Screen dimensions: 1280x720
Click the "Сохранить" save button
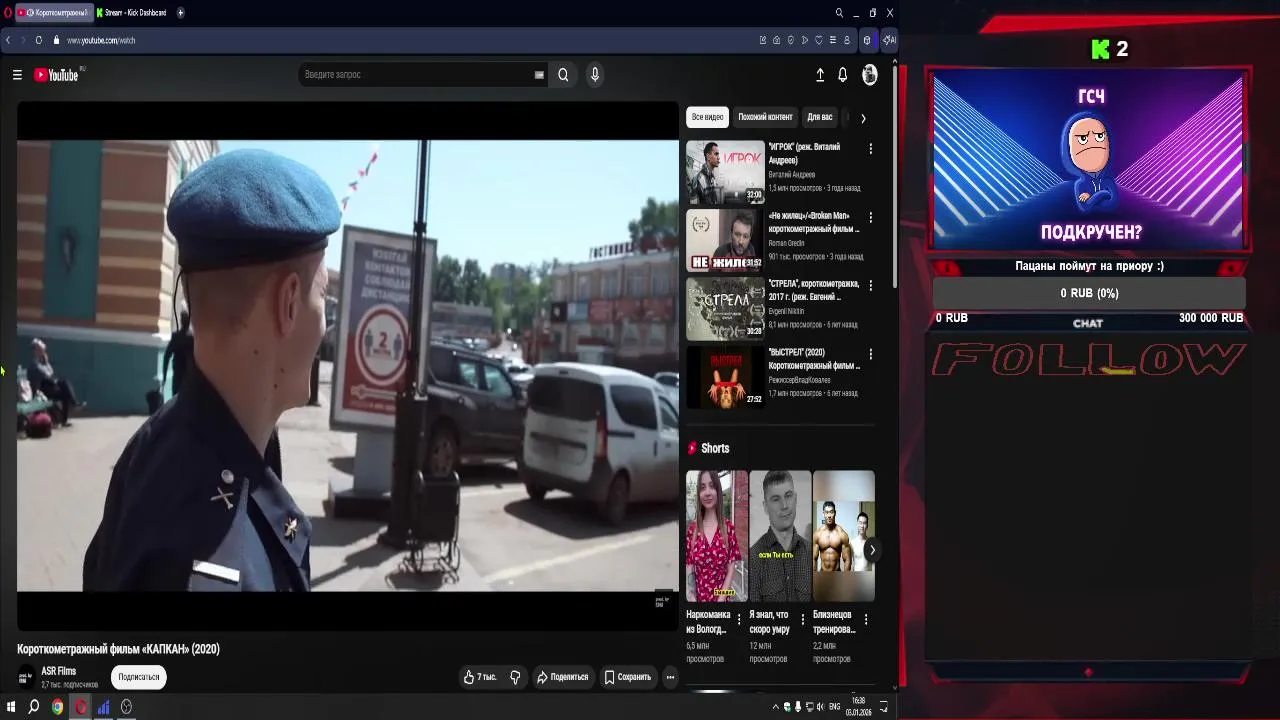627,677
